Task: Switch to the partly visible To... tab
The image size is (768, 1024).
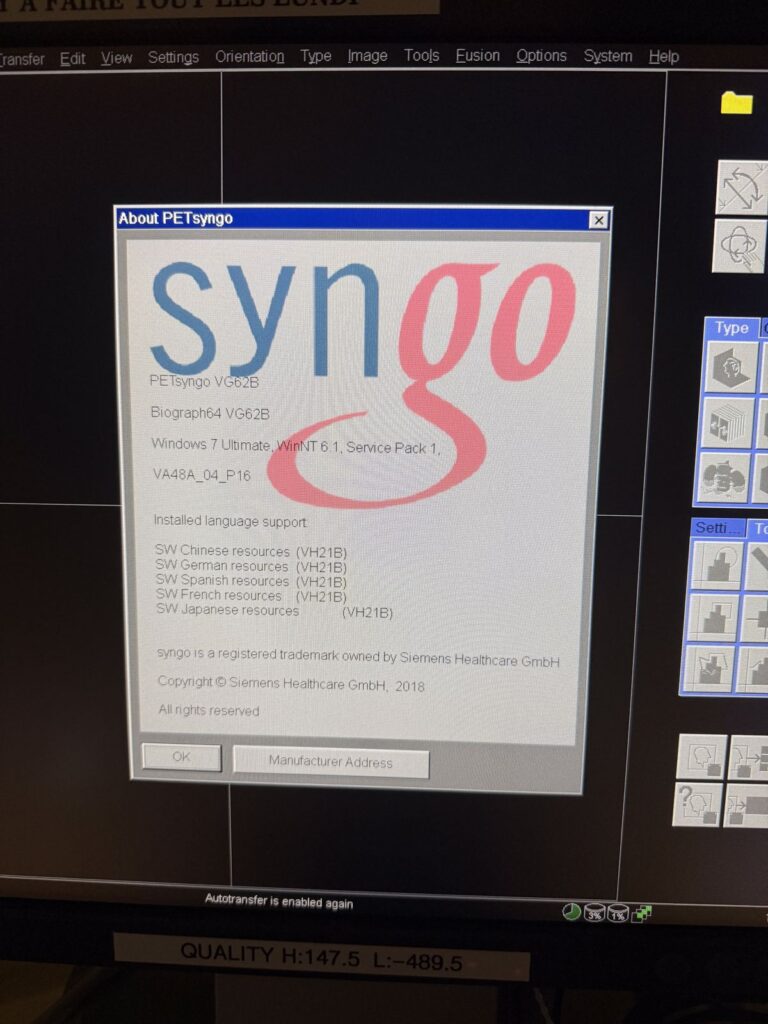Action: (760, 529)
